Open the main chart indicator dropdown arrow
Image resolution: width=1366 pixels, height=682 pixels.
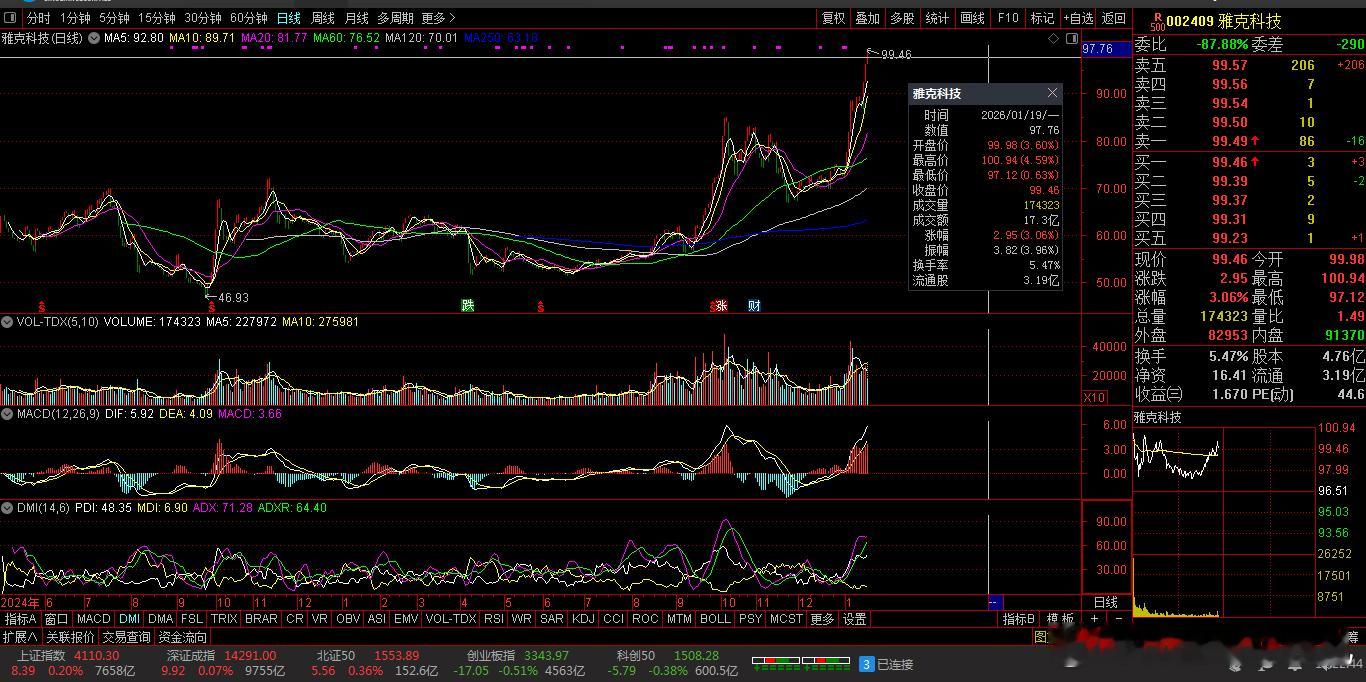point(94,38)
